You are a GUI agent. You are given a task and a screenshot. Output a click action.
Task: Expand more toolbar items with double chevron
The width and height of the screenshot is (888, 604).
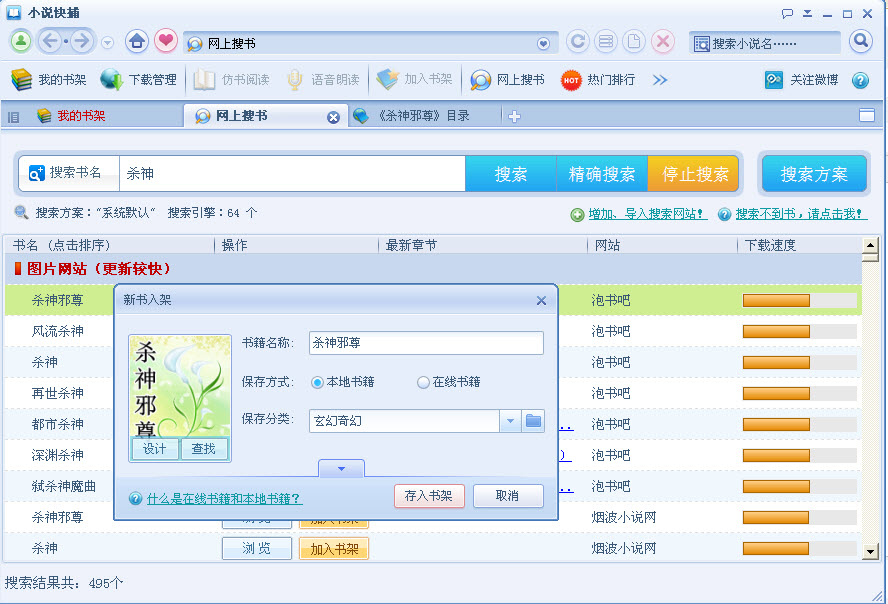point(660,80)
